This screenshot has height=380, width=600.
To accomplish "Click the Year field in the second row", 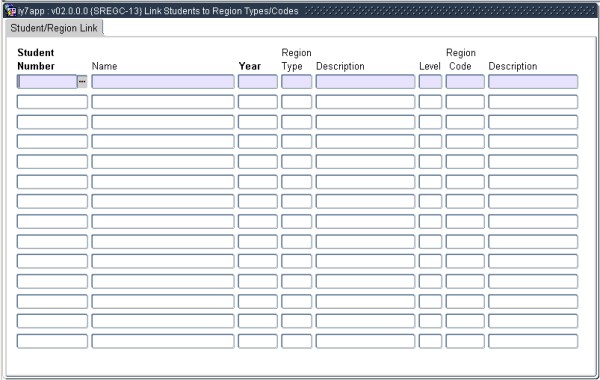I will pyautogui.click(x=258, y=102).
